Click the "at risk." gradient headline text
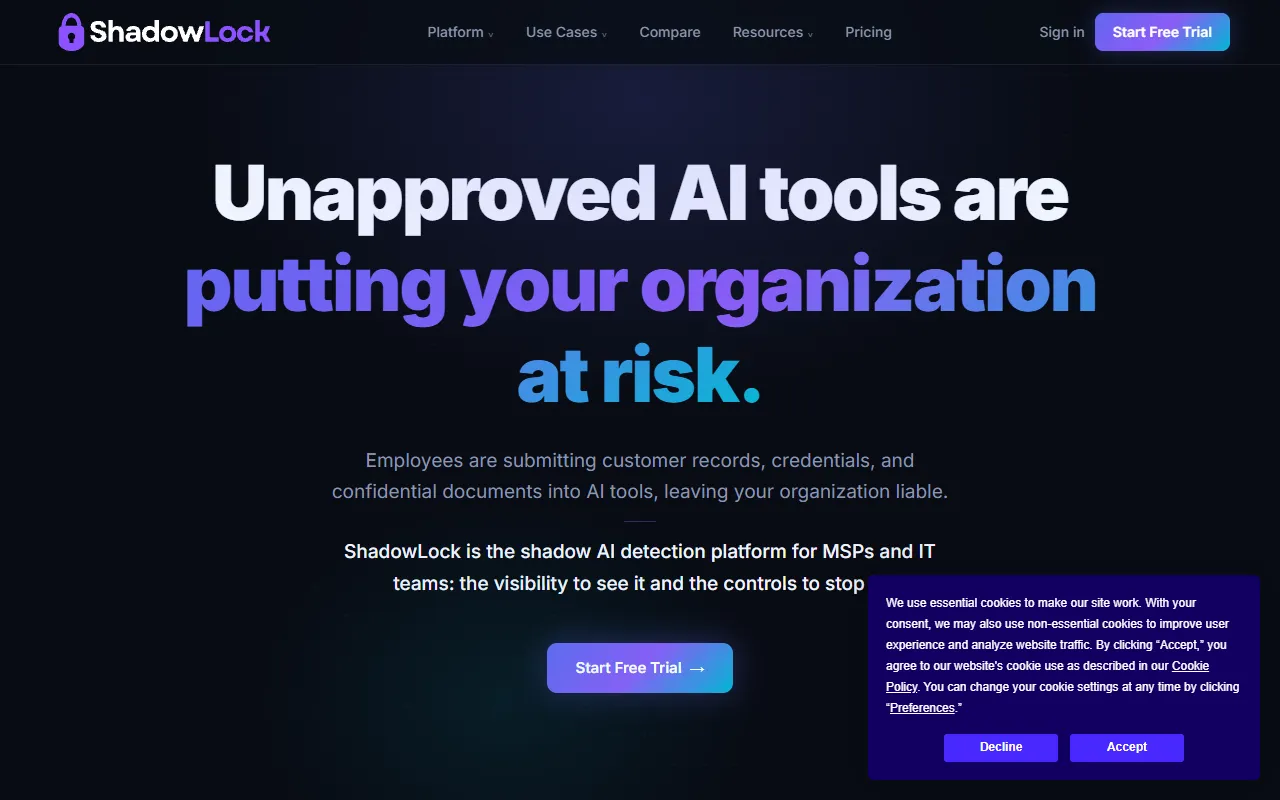This screenshot has width=1280, height=800. click(639, 375)
